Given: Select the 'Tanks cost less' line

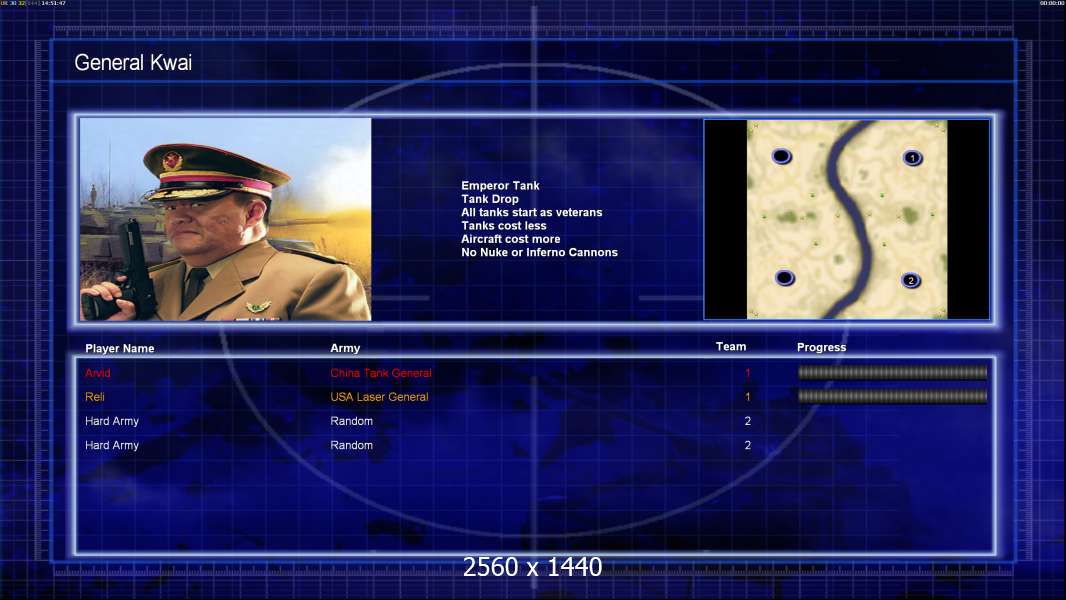Looking at the screenshot, I should pyautogui.click(x=504, y=226).
